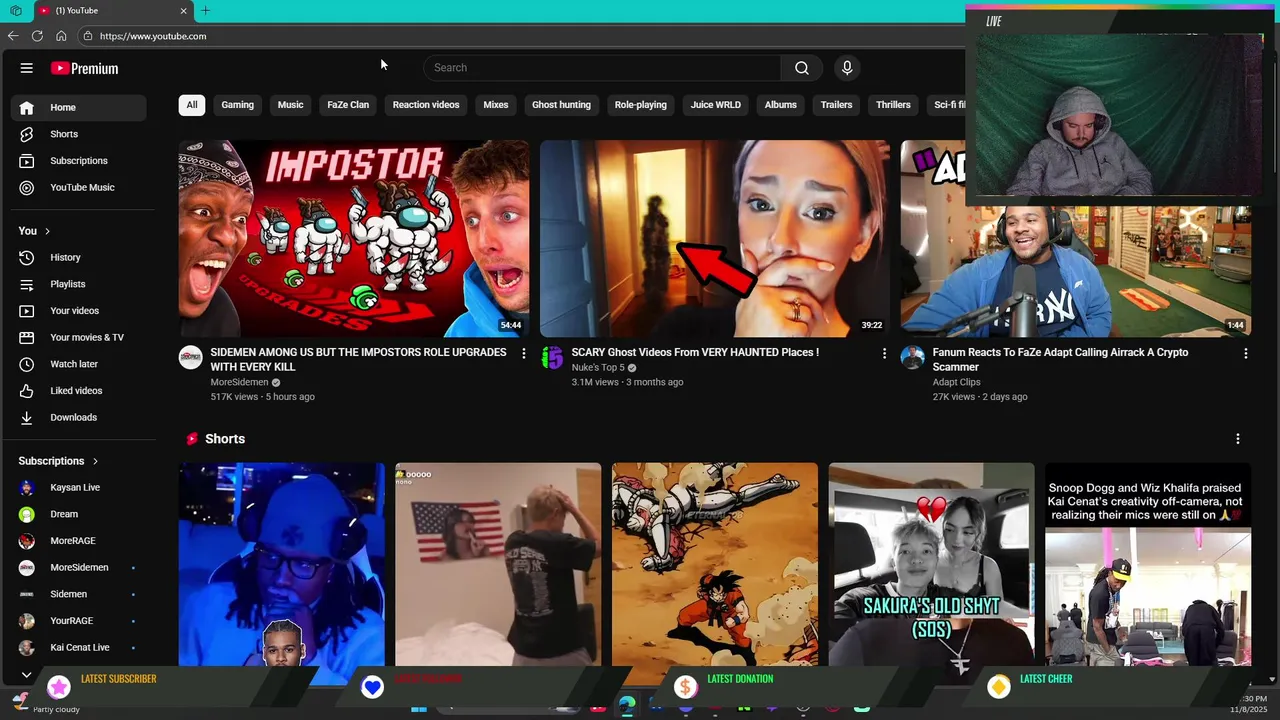Select the All filter chip
The width and height of the screenshot is (1280, 720).
click(192, 105)
